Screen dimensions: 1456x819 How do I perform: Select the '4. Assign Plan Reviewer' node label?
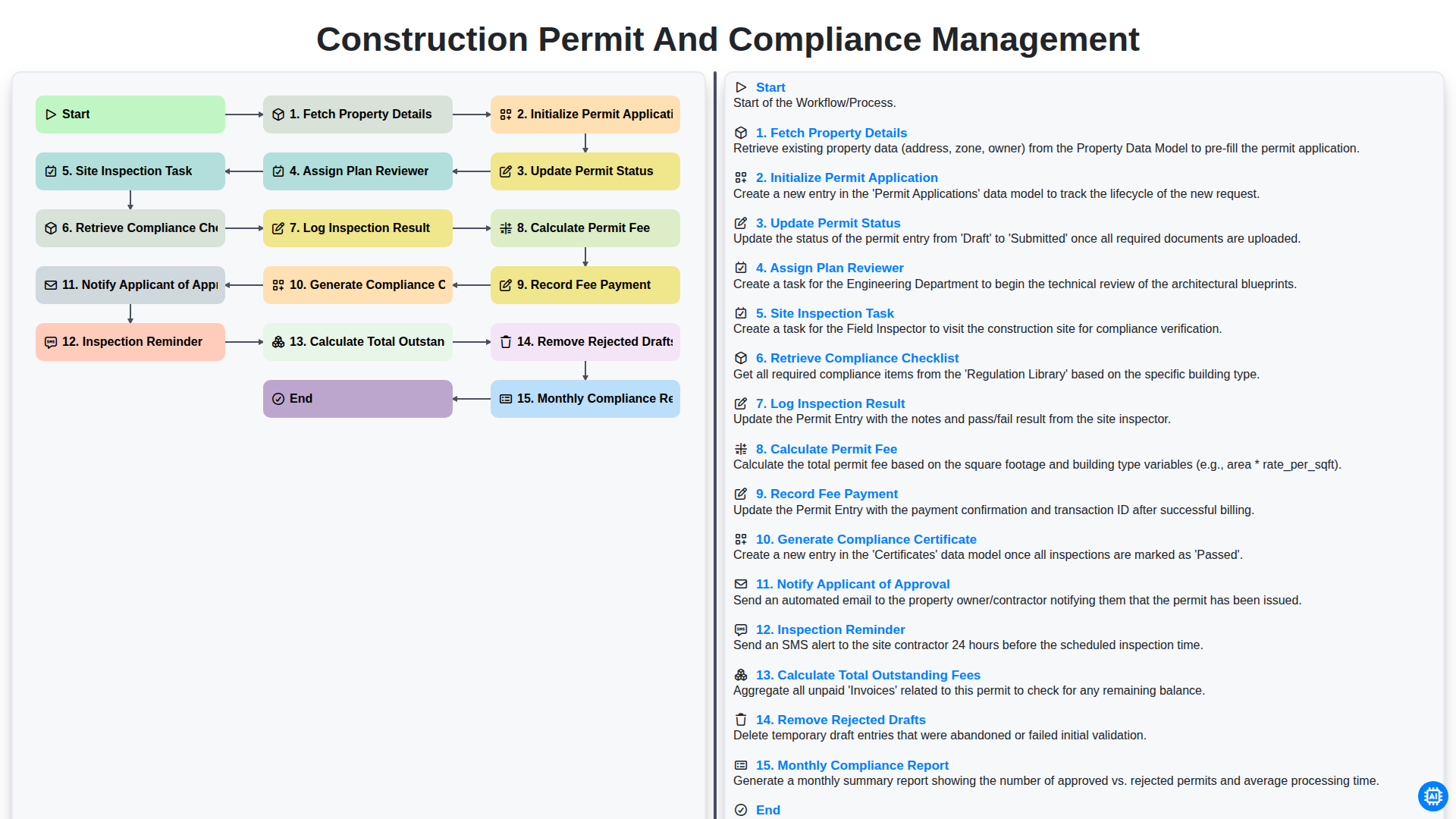click(359, 171)
